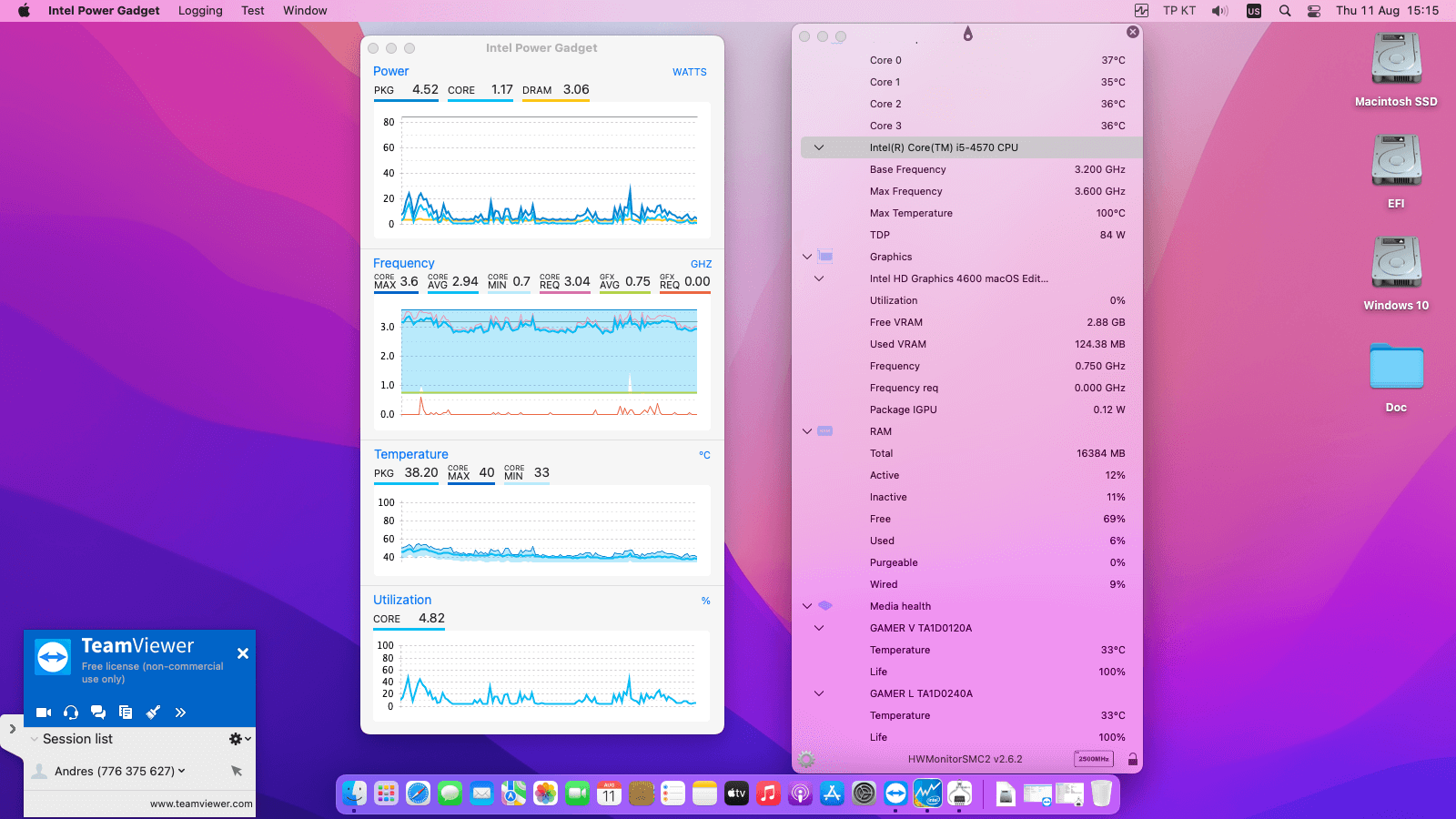The image size is (1456, 819).
Task: Open Launchpad from the Dock
Action: pos(386,794)
